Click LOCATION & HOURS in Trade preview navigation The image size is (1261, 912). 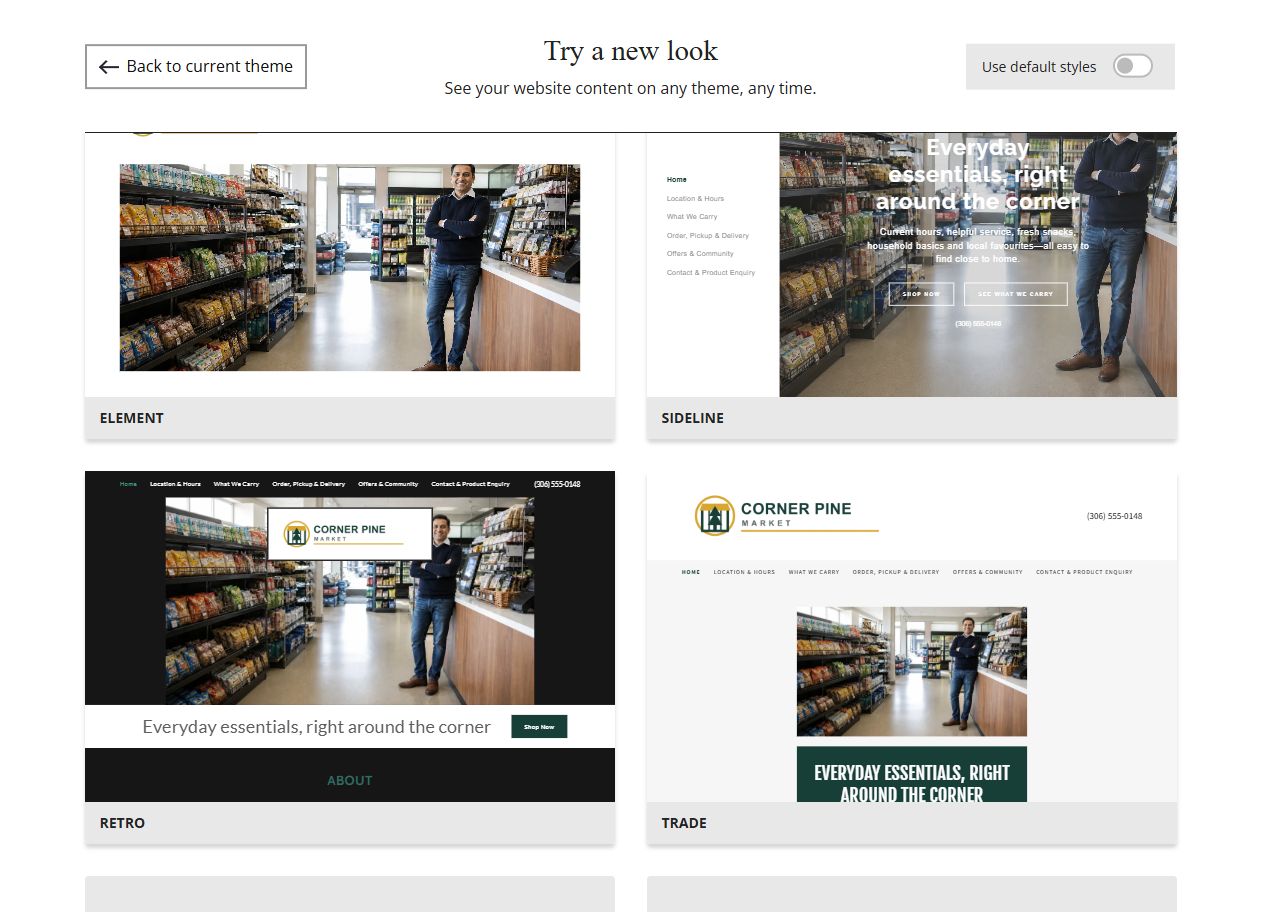pyautogui.click(x=744, y=572)
